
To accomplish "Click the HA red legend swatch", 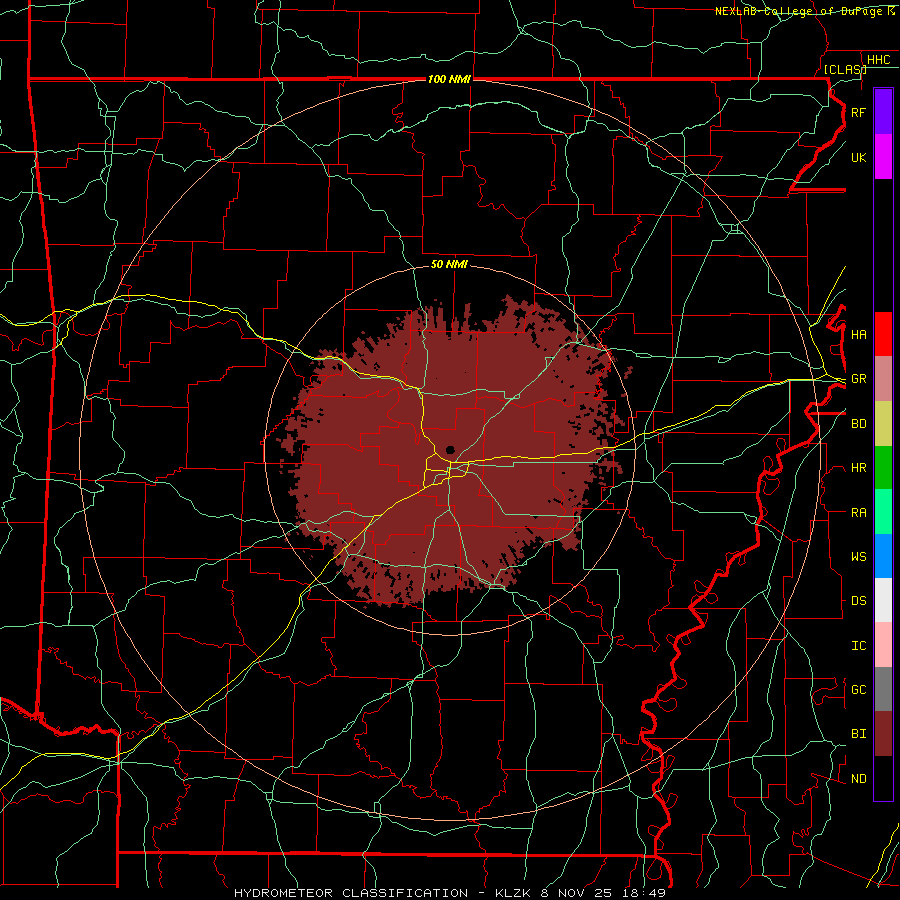I will point(883,334).
